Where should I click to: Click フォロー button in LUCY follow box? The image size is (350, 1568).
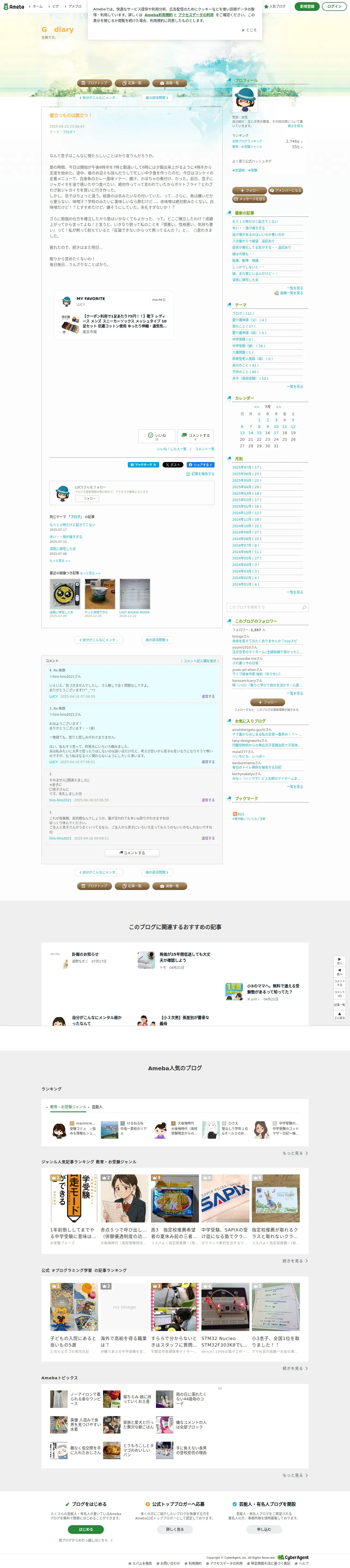[87, 499]
